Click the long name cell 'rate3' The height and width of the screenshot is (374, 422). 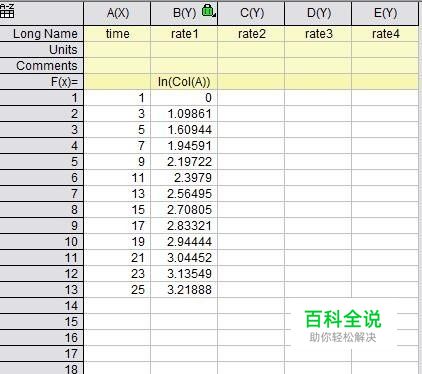coord(318,34)
